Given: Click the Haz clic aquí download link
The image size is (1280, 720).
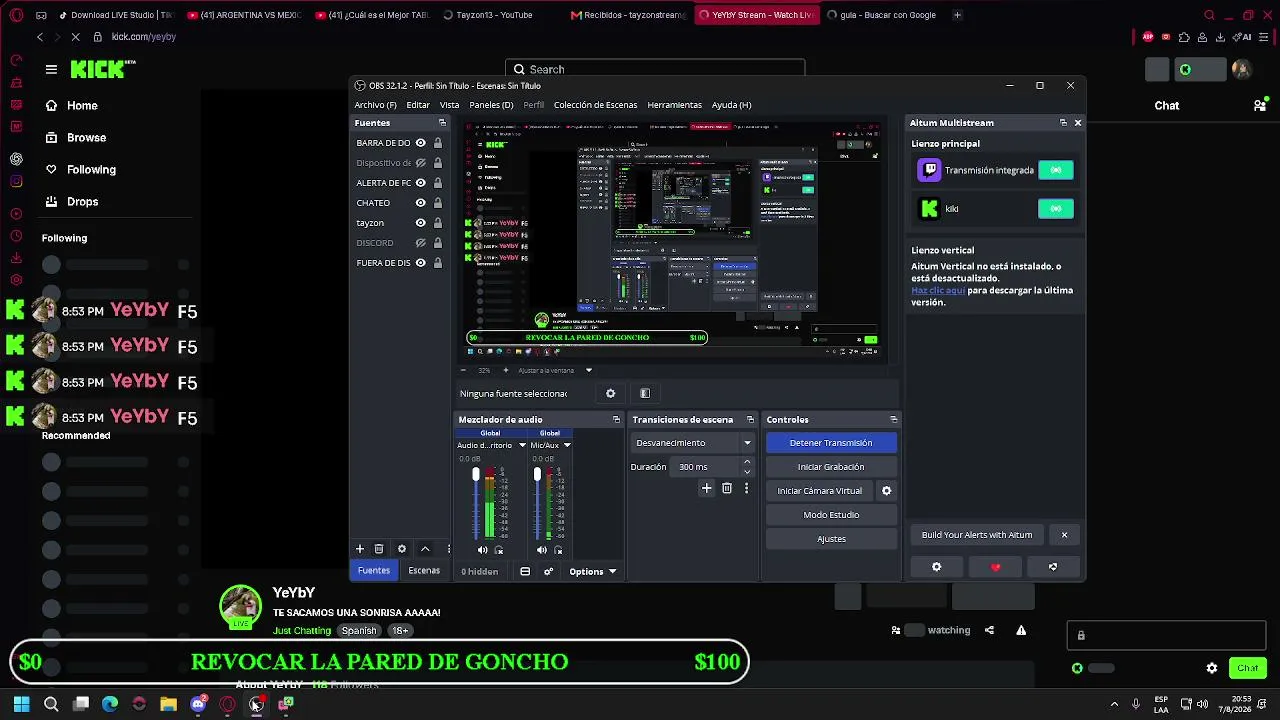Looking at the screenshot, I should 938,291.
